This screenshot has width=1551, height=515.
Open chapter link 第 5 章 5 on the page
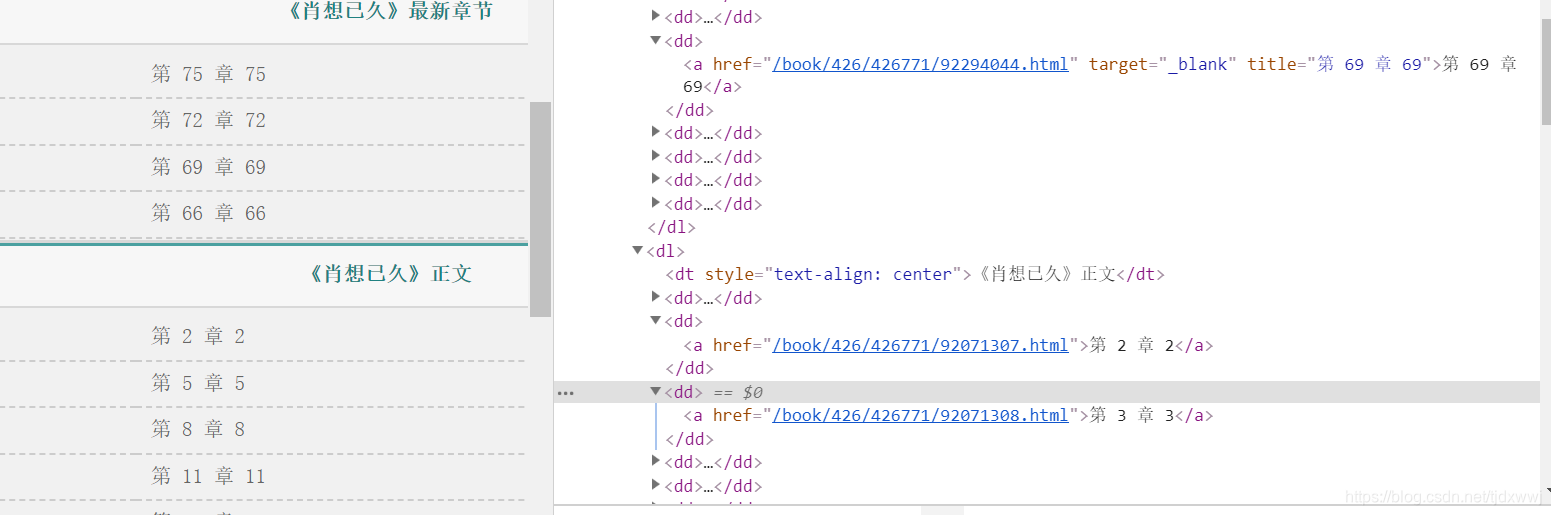click(198, 383)
